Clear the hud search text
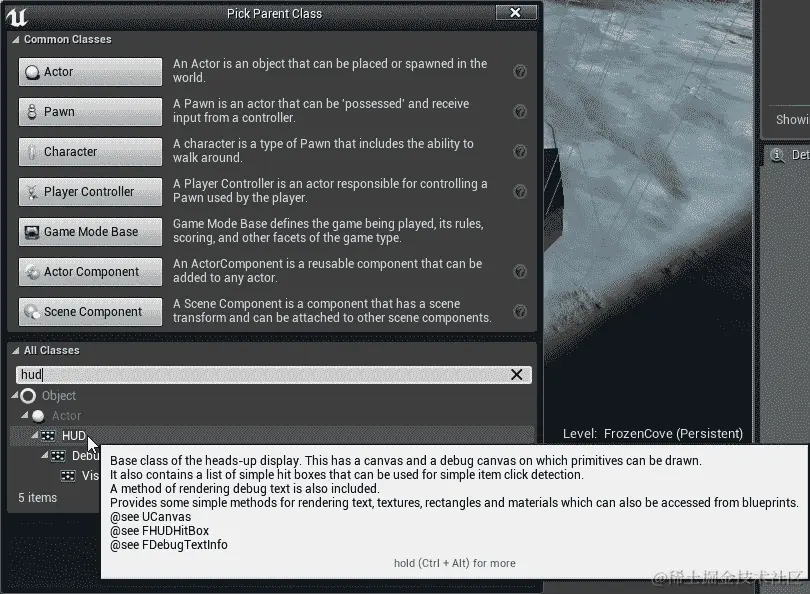Image resolution: width=810 pixels, height=594 pixels. click(x=517, y=374)
